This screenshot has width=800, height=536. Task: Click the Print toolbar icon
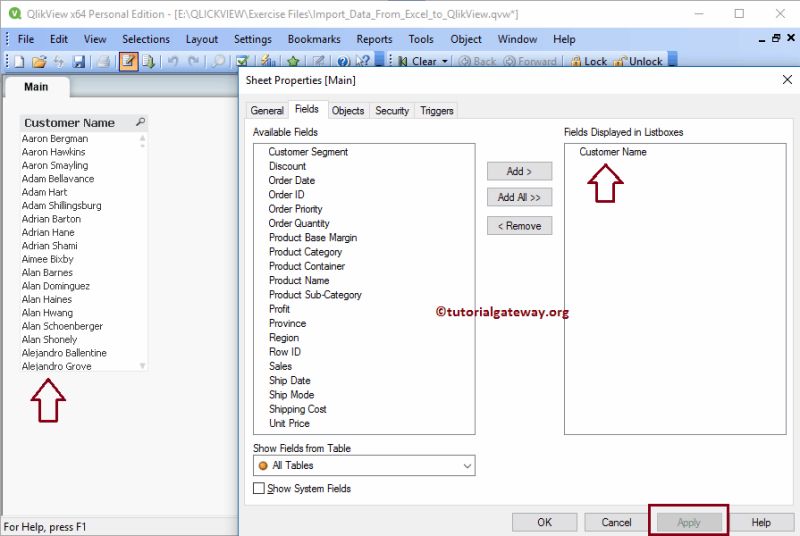coord(104,62)
